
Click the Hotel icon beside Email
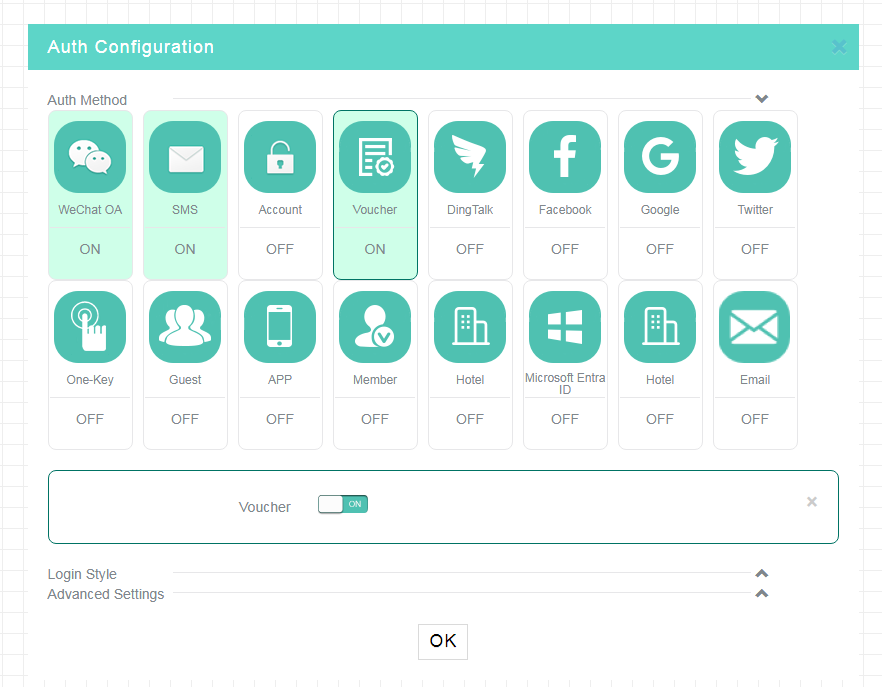coord(660,327)
